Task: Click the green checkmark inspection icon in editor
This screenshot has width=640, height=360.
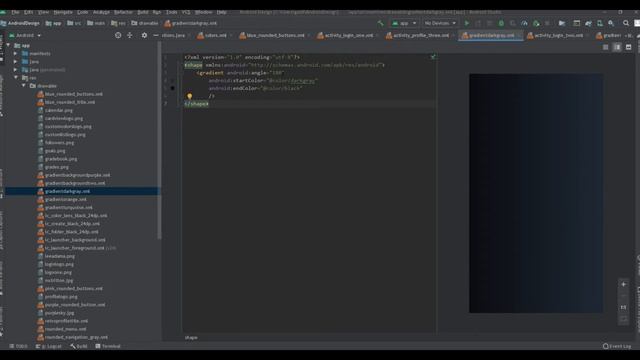Action: 433,57
